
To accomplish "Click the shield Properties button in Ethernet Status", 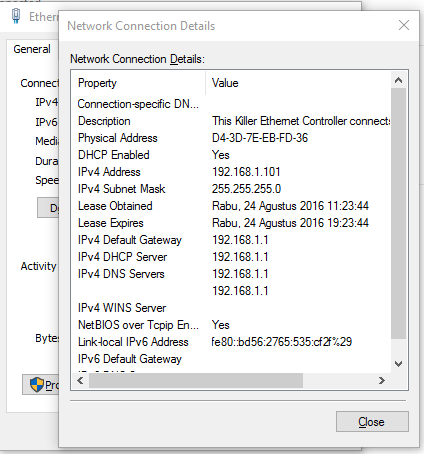I will tap(41, 385).
